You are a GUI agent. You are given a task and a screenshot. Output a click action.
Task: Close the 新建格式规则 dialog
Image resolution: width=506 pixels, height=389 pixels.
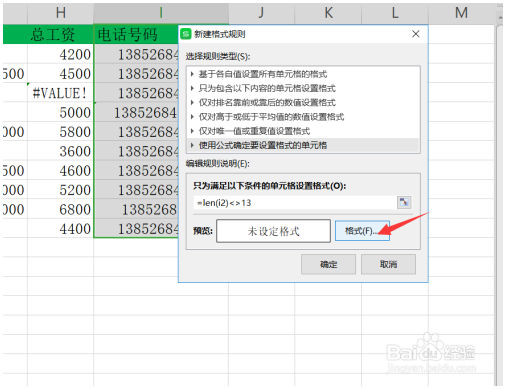tap(415, 34)
